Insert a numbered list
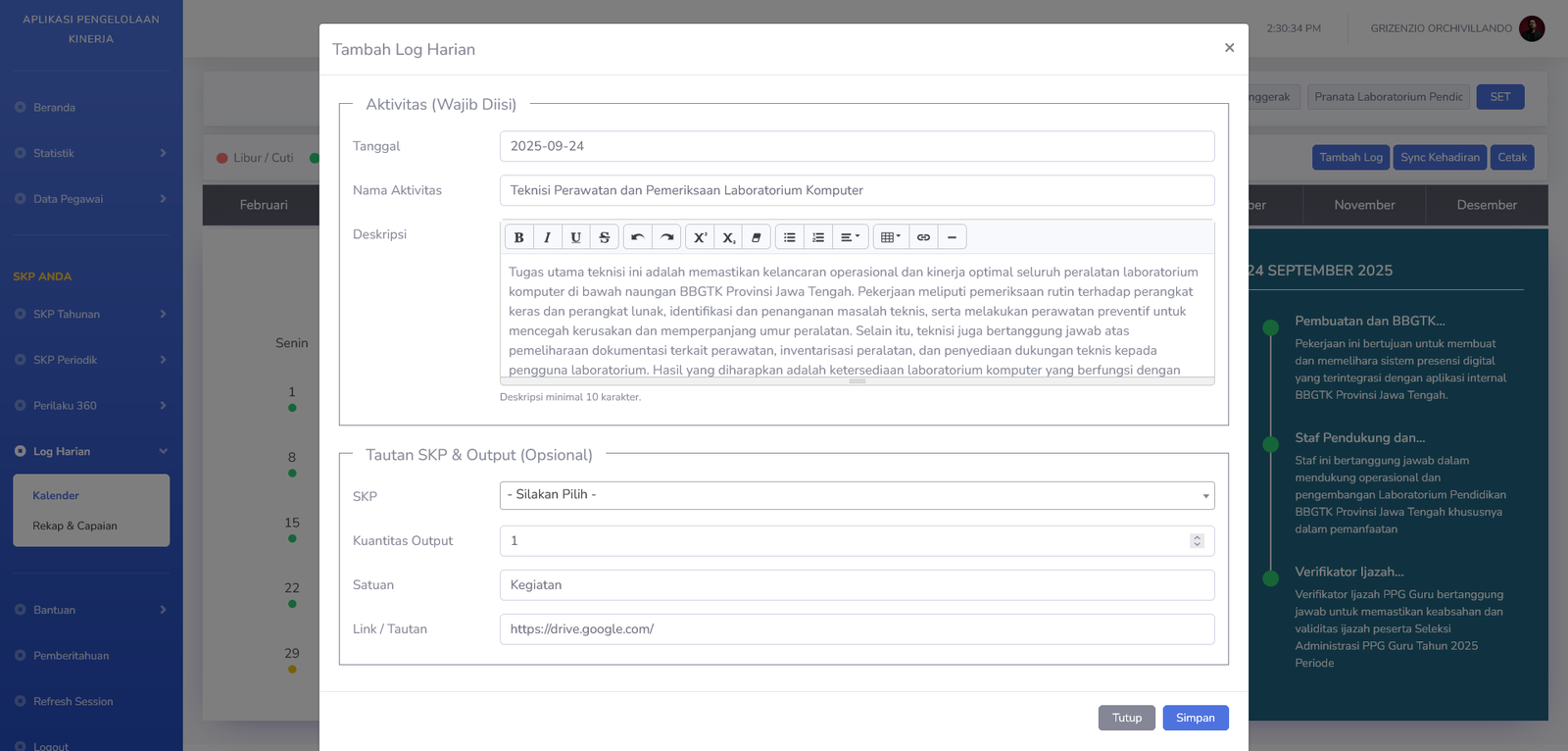Viewport: 1568px width, 751px height. pyautogui.click(x=818, y=237)
